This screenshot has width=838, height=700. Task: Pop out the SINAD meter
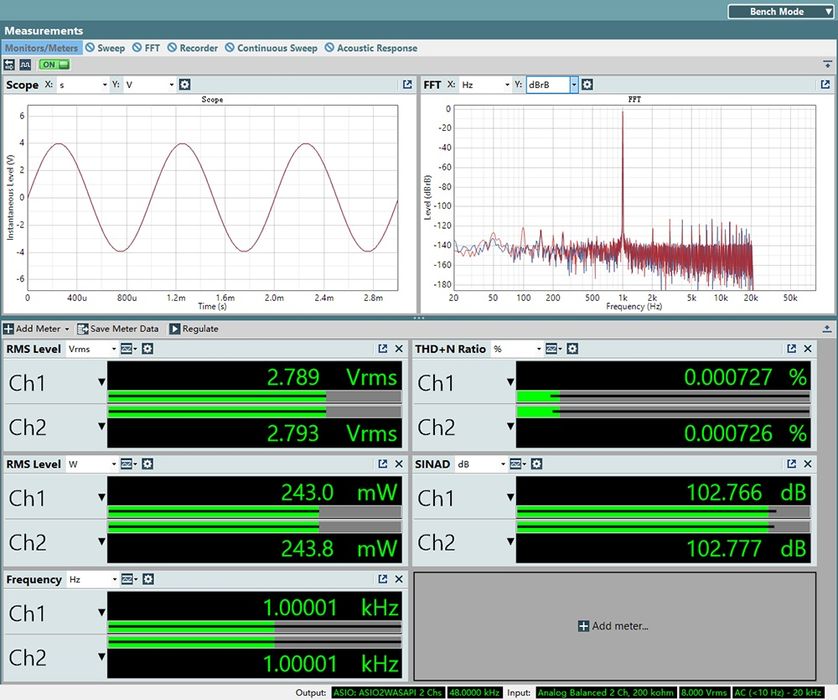(792, 464)
